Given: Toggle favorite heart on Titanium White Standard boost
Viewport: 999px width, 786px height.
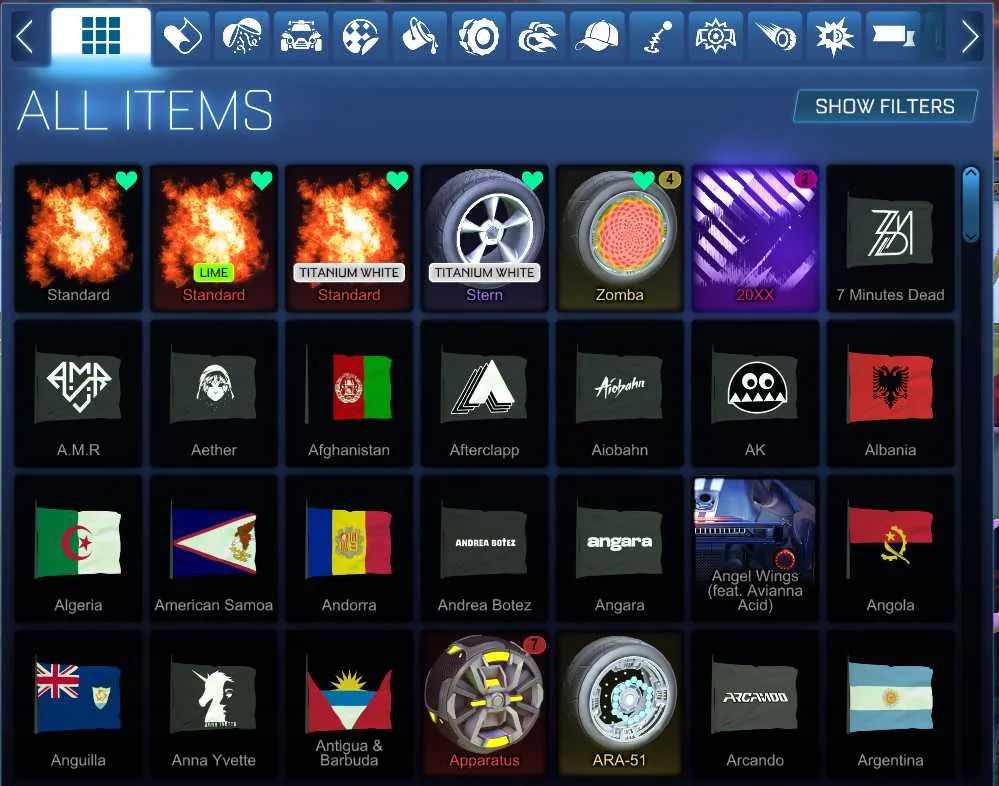Looking at the screenshot, I should coord(397,180).
